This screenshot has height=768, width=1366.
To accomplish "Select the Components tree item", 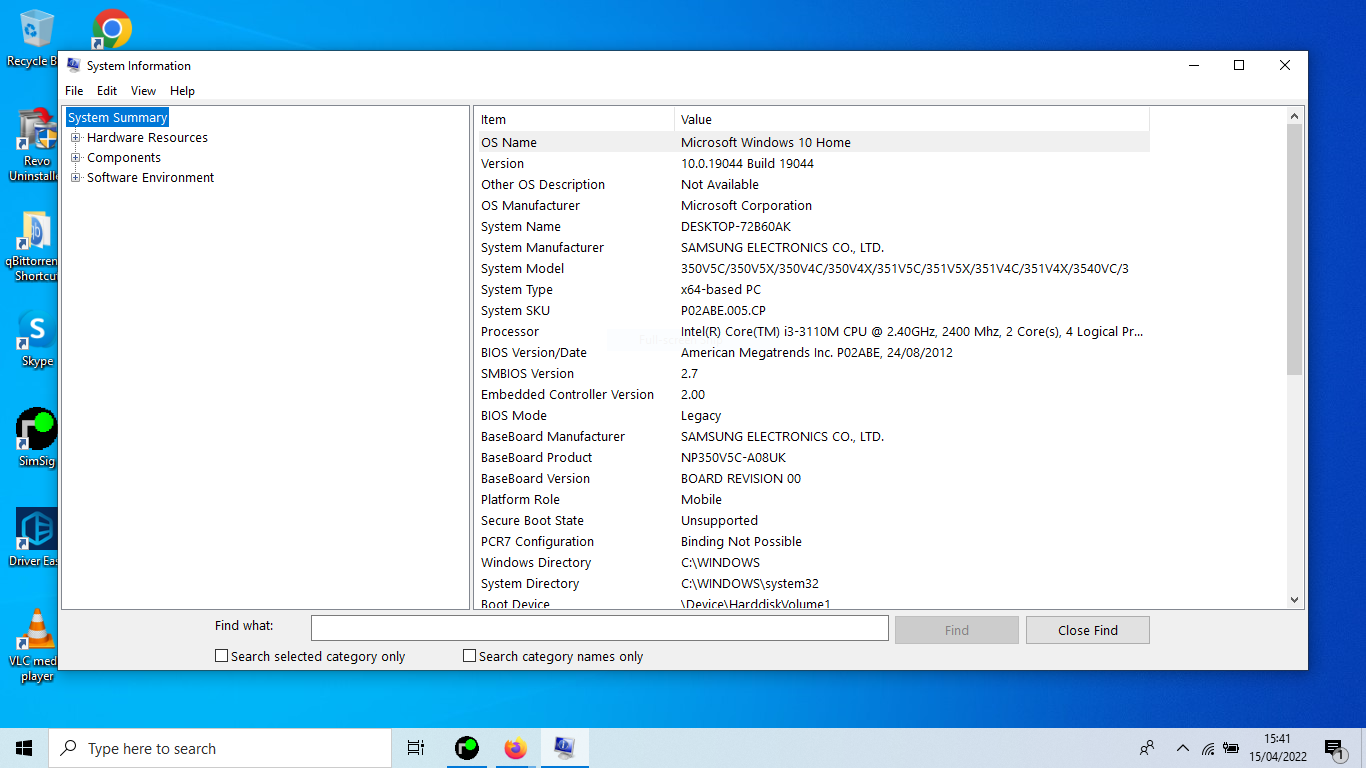I will pyautogui.click(x=124, y=158).
